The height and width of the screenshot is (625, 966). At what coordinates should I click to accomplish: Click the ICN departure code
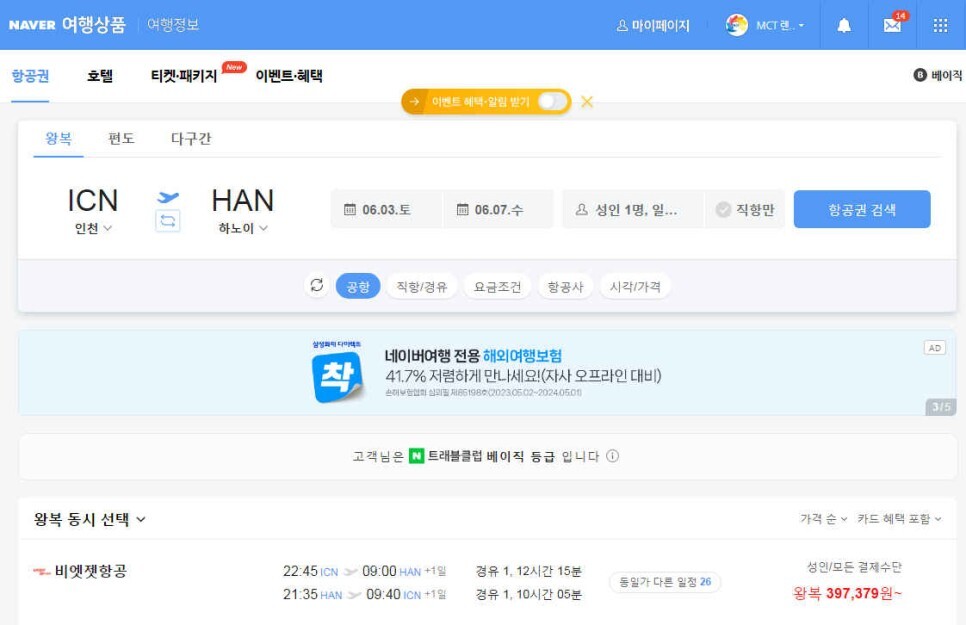pyautogui.click(x=92, y=200)
